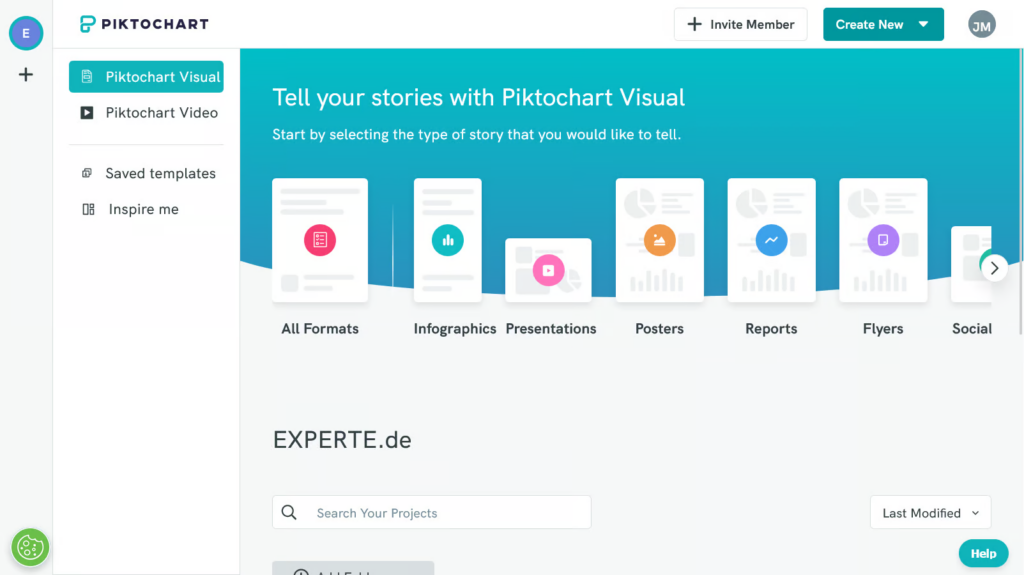
Task: Open Last Modified sort dropdown
Action: pos(930,512)
